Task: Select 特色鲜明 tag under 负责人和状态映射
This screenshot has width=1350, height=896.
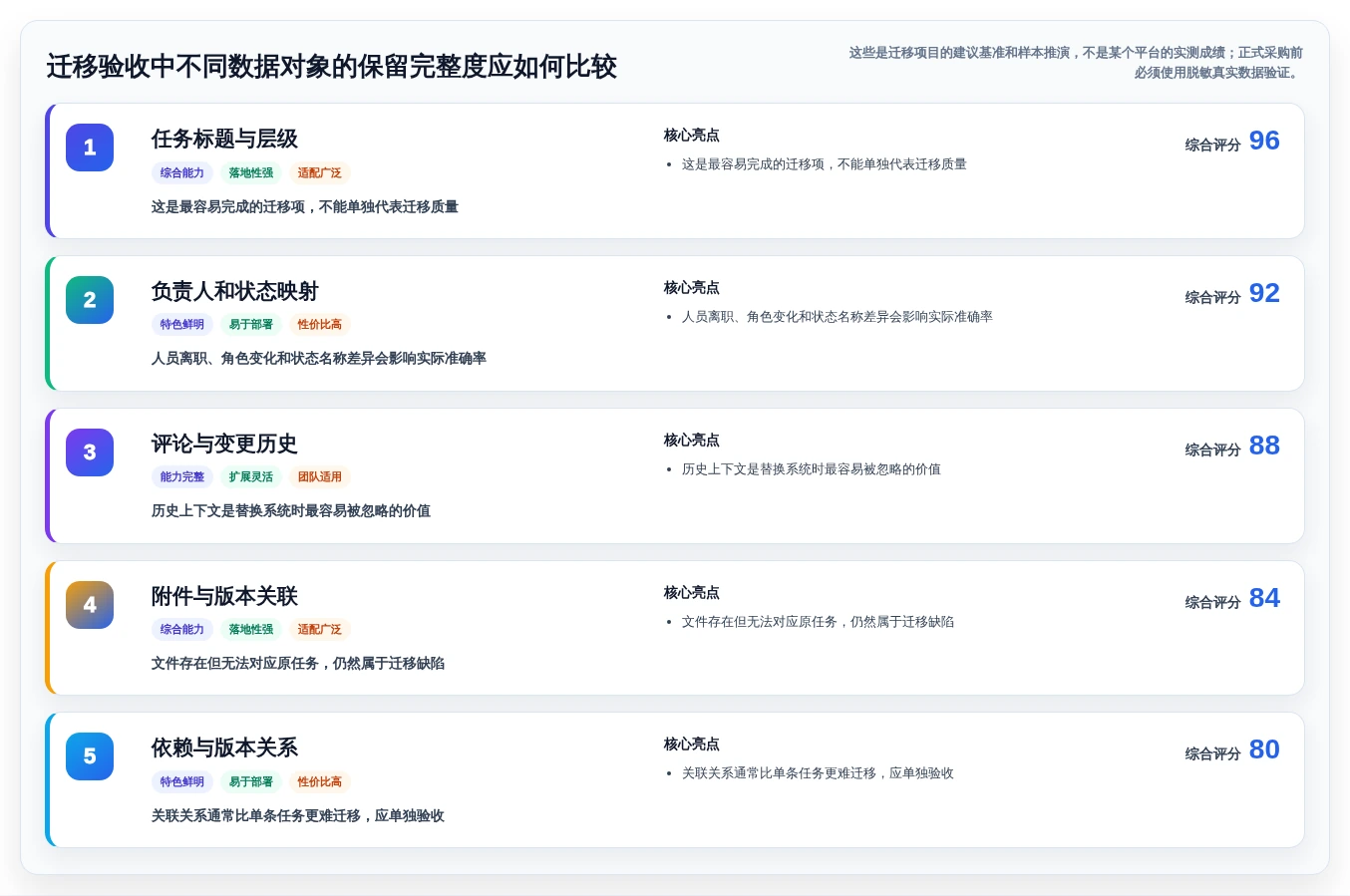Action: point(182,324)
